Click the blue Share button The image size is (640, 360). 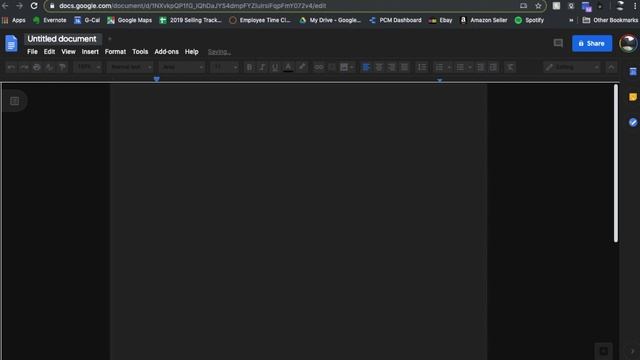pos(592,43)
